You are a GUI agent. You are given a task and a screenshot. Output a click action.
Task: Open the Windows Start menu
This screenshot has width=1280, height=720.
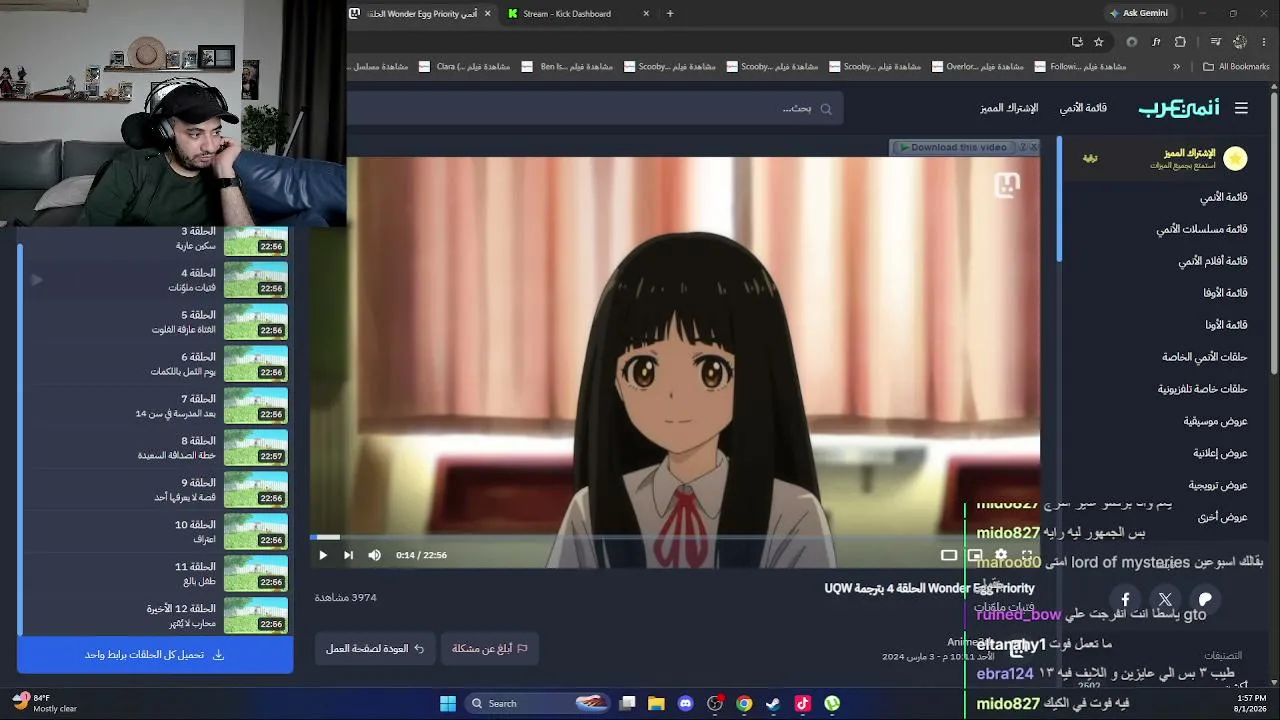(448, 703)
